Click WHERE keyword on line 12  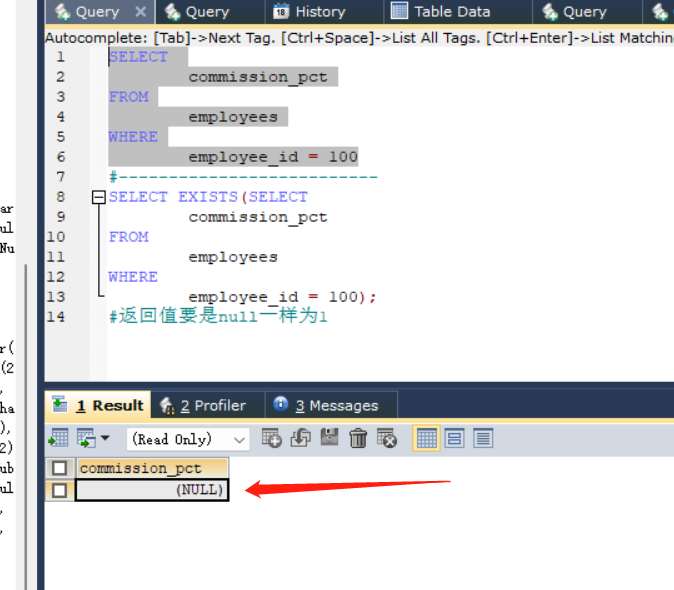(x=133, y=277)
